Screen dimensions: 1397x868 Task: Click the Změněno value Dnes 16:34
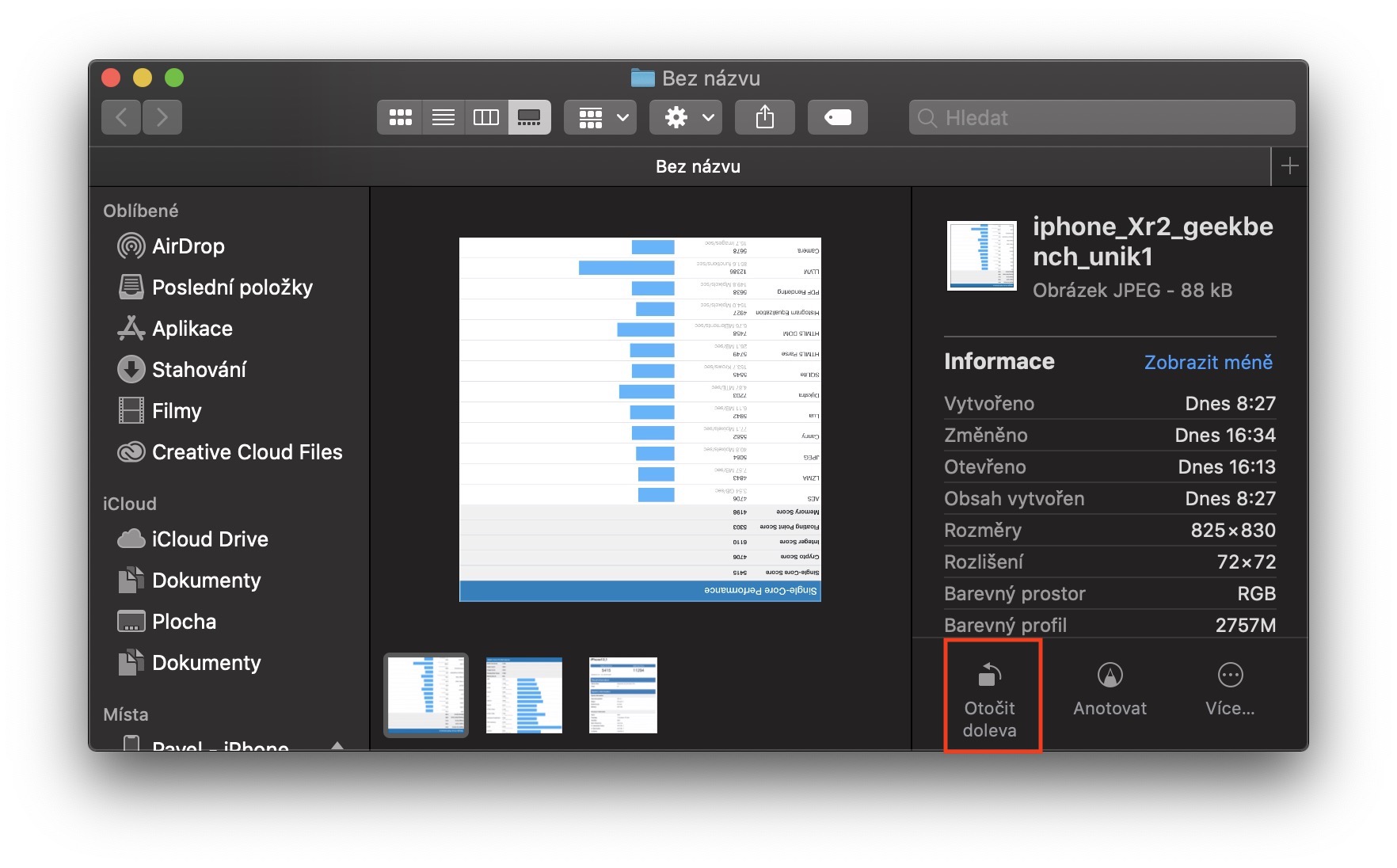click(1225, 436)
